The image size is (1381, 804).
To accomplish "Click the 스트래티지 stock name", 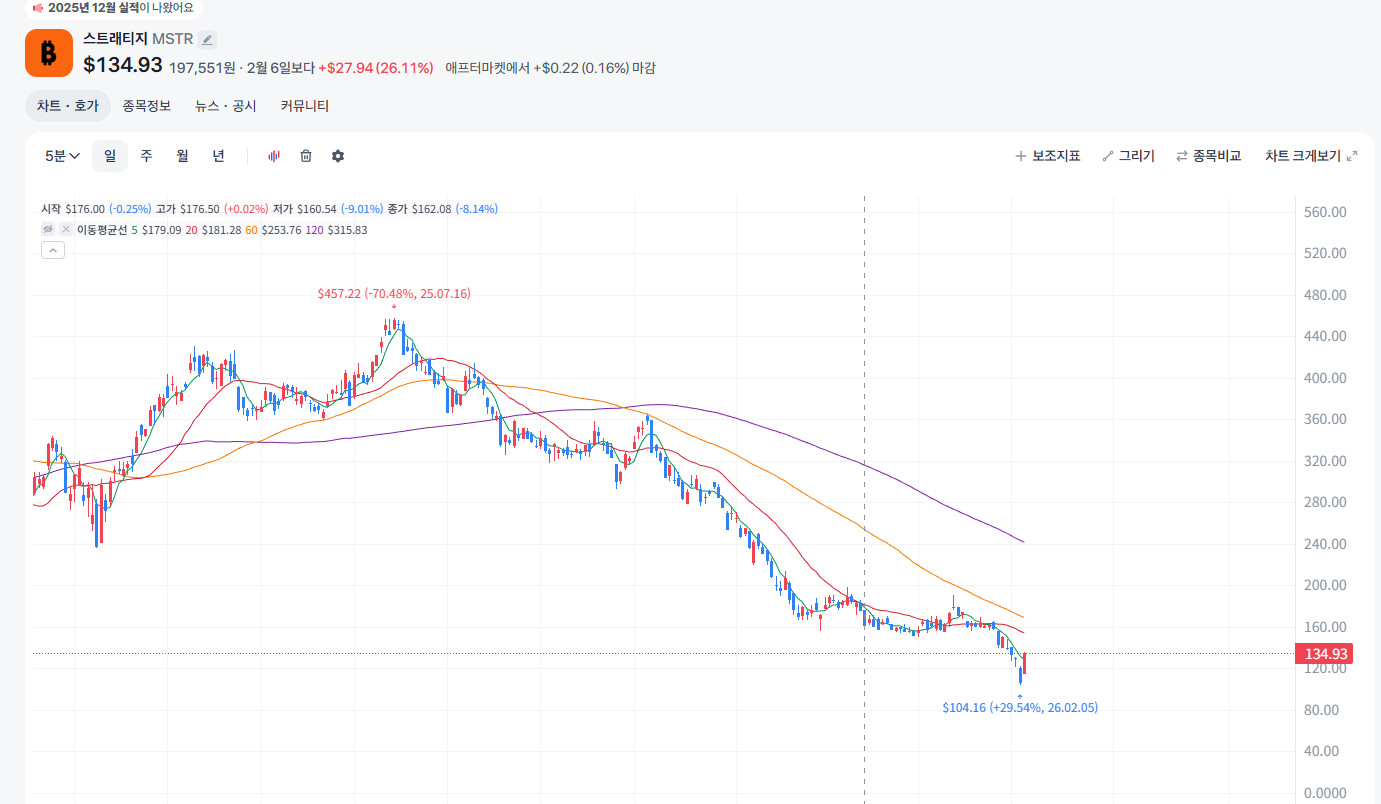I will point(115,39).
